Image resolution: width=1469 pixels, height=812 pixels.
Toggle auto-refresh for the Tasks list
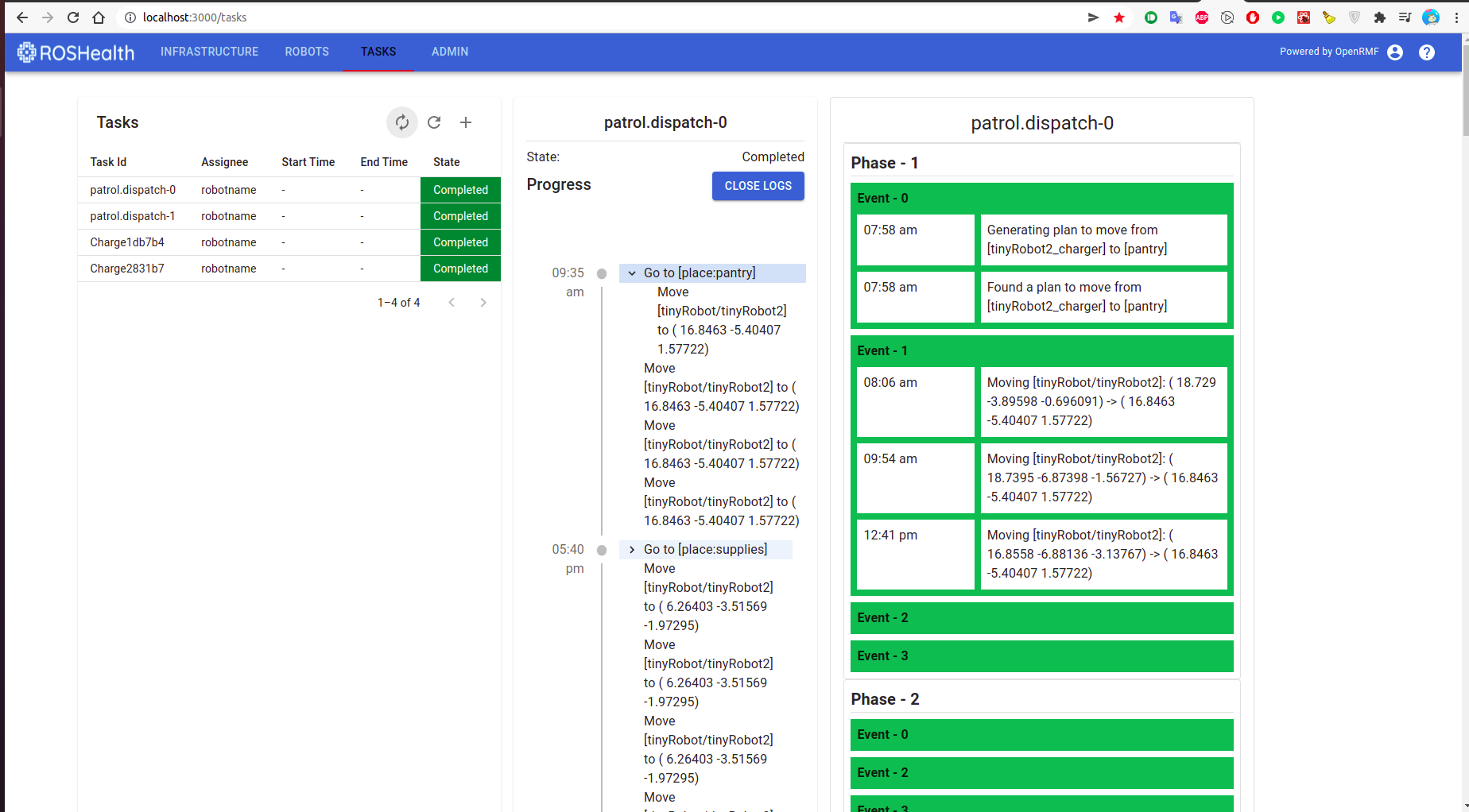pos(402,122)
